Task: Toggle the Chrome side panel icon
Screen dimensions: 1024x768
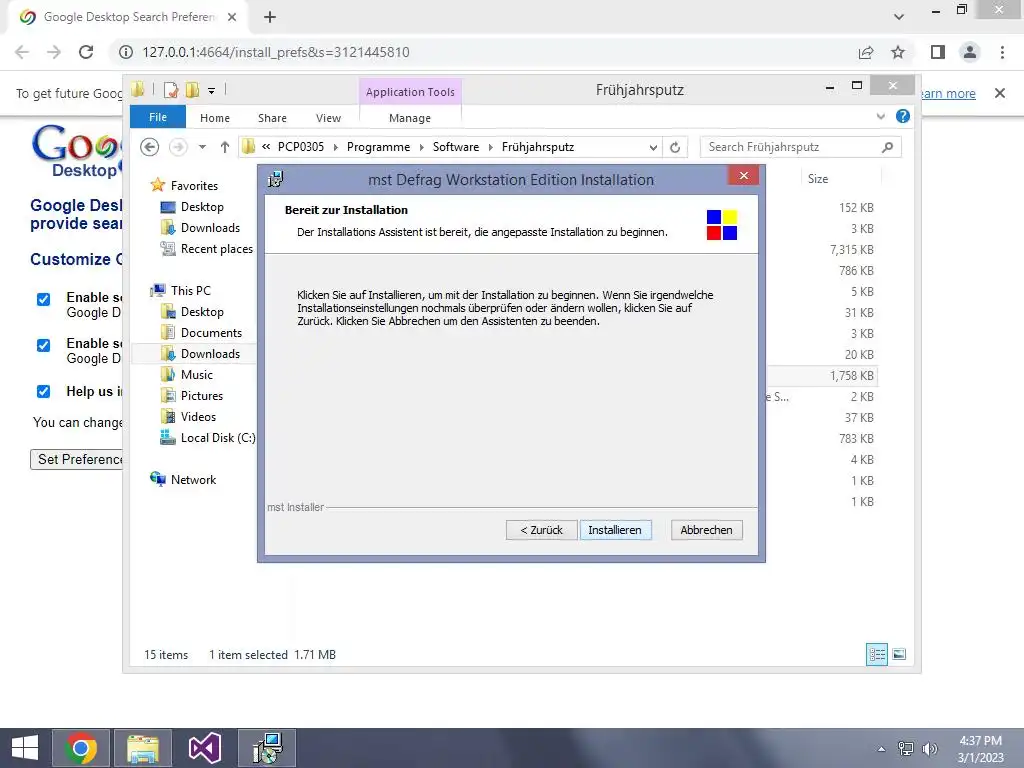Action: tap(938, 52)
